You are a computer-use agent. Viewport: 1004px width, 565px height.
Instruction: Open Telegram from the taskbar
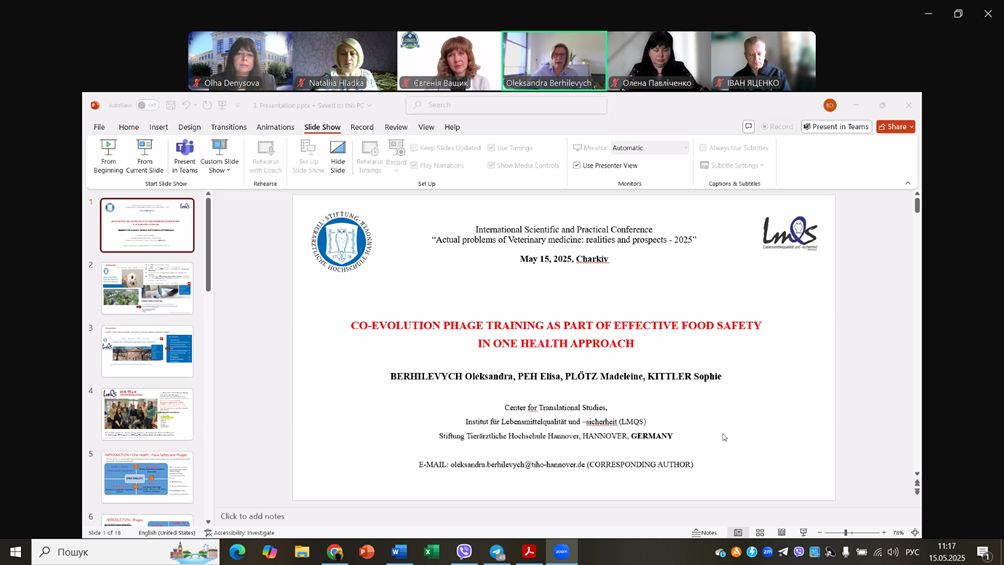point(497,552)
